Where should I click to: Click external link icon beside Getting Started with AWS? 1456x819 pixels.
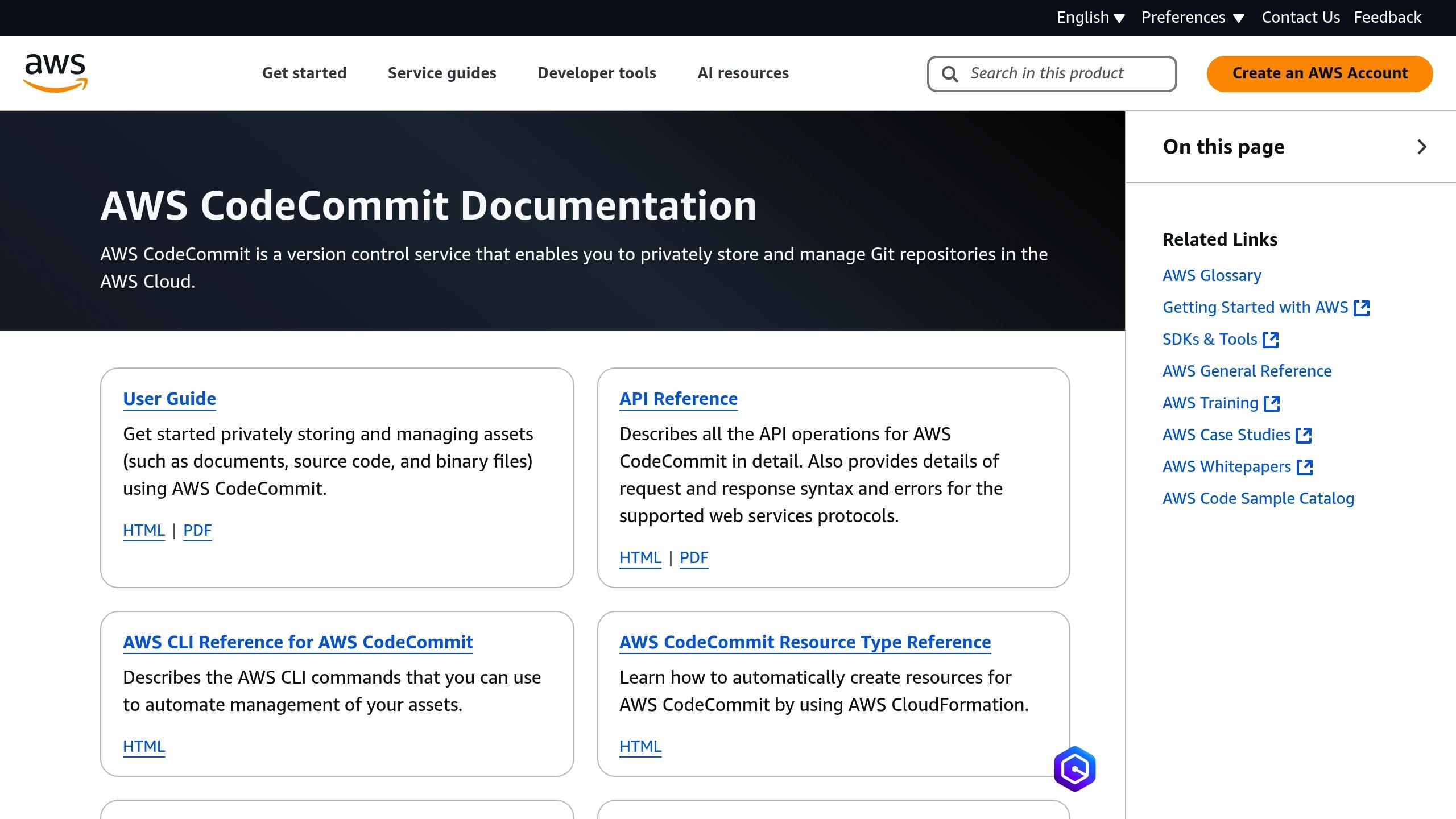[1362, 308]
